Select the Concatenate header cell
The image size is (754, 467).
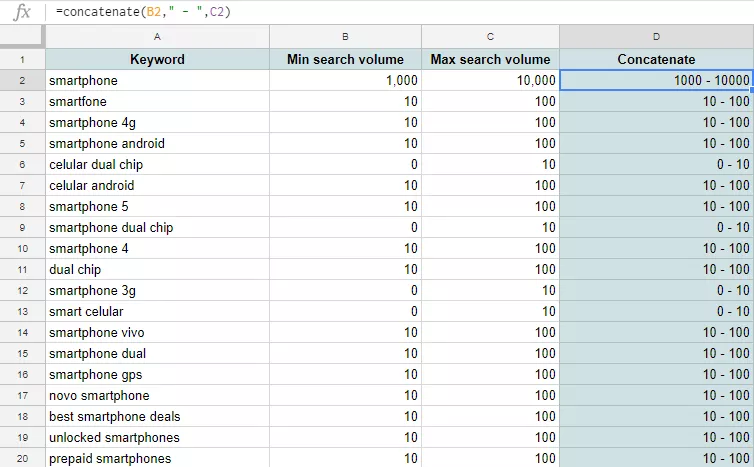click(656, 59)
